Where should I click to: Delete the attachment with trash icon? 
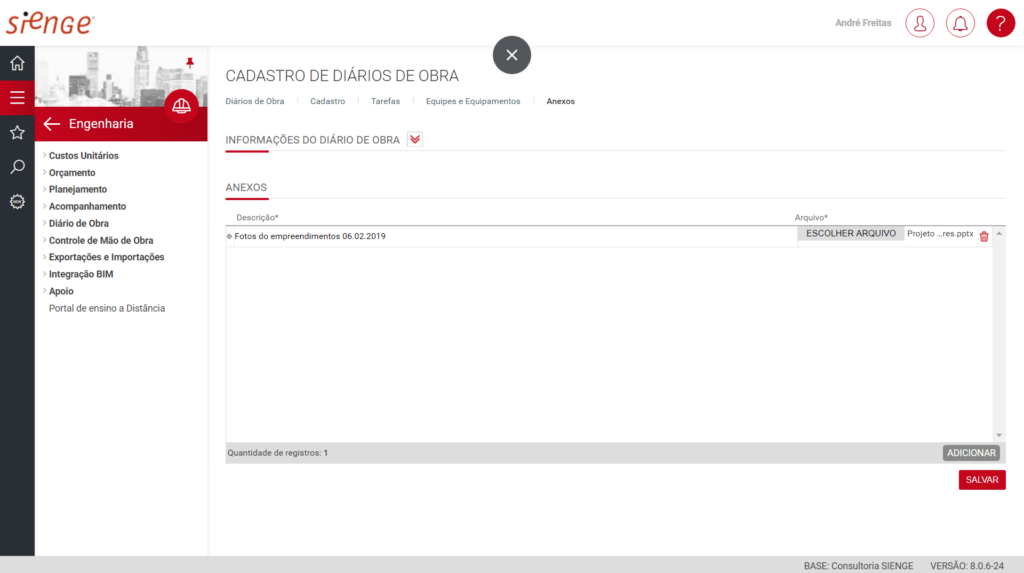(984, 236)
